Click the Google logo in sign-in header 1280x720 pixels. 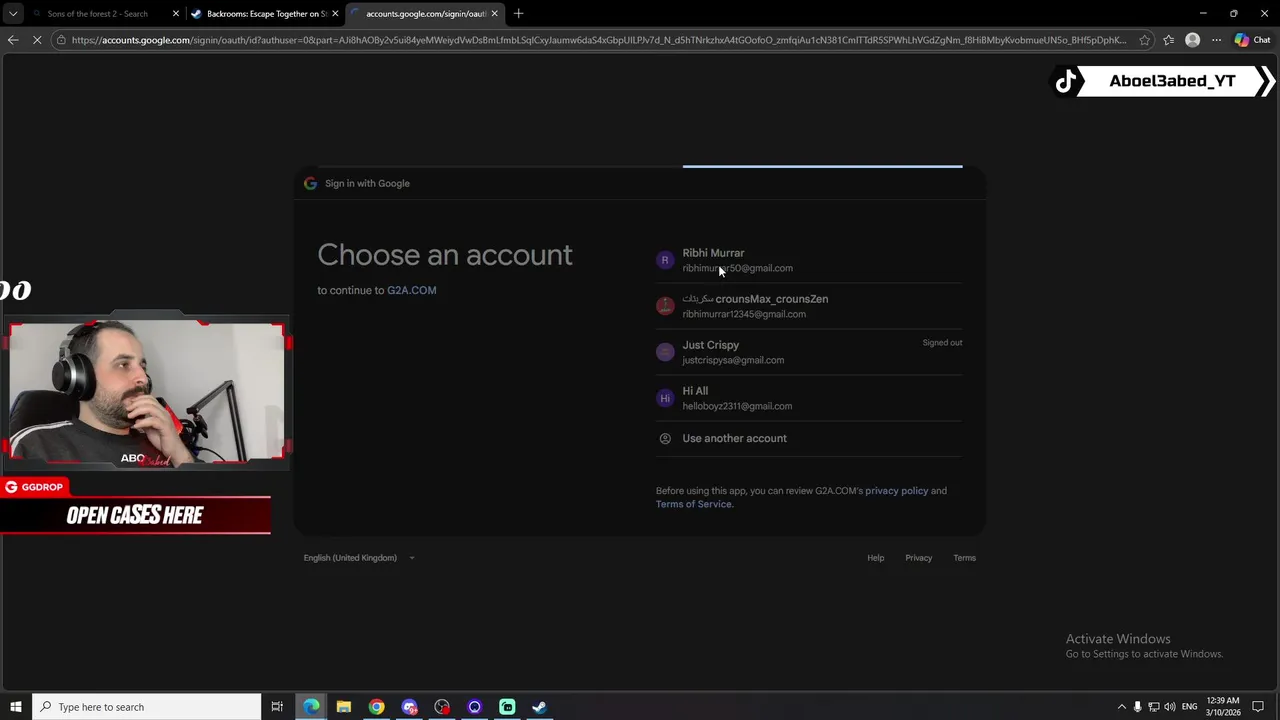[310, 183]
